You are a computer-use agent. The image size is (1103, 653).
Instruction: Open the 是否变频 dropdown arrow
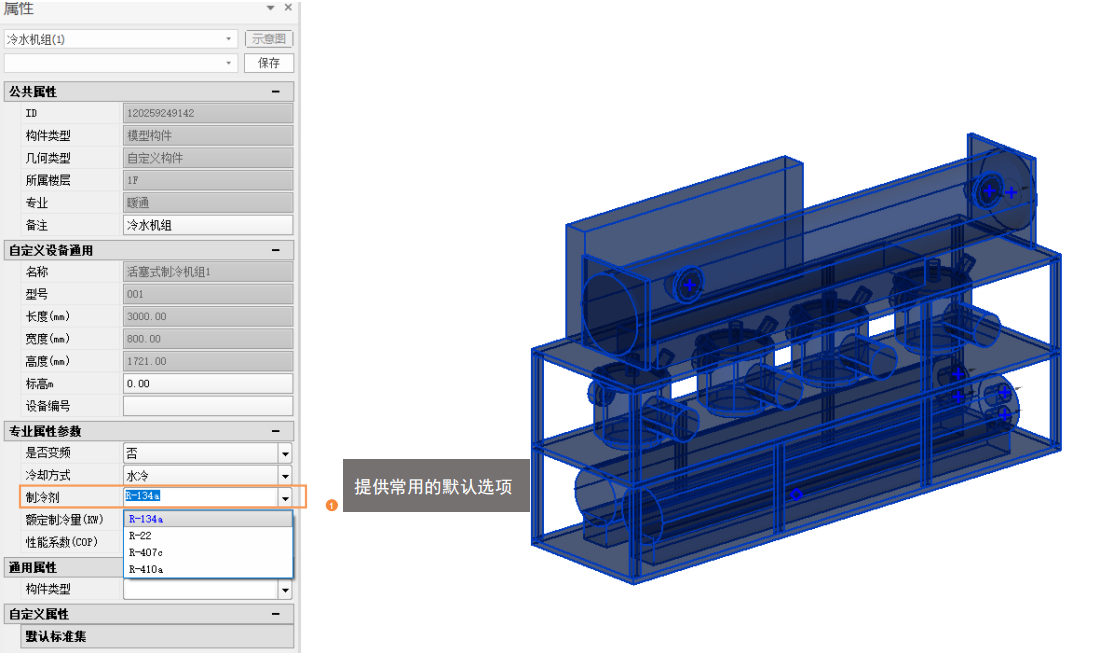(285, 454)
